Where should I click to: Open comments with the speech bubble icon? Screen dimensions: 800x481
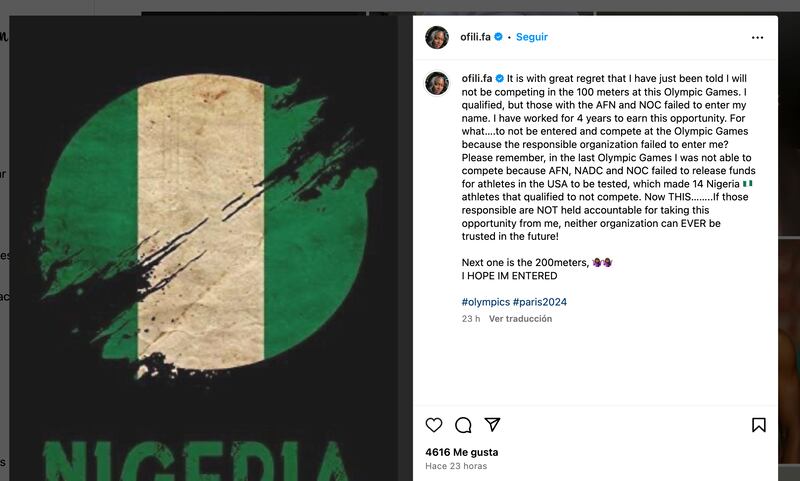tap(463, 425)
